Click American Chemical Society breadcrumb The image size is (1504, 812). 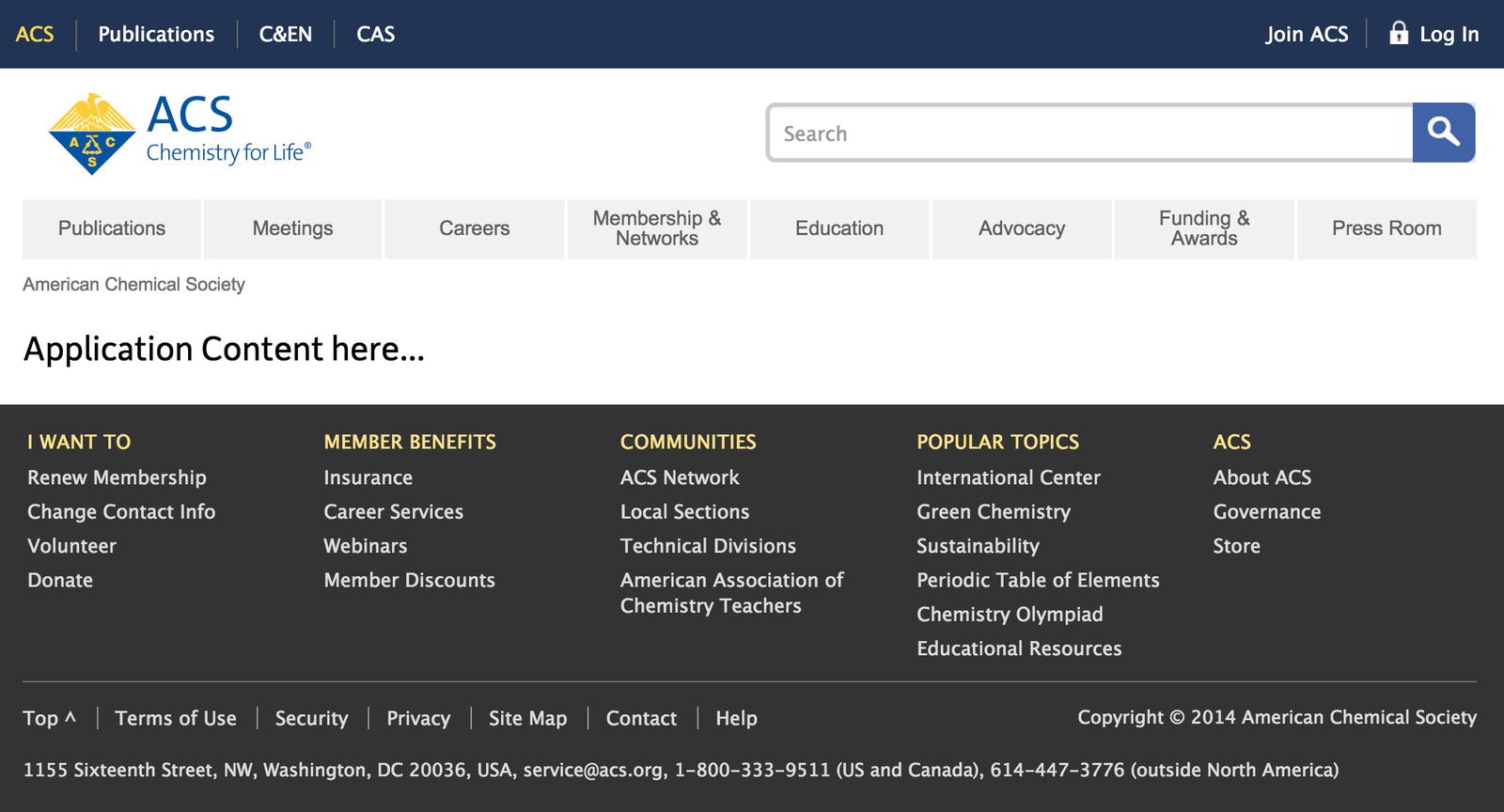[133, 284]
